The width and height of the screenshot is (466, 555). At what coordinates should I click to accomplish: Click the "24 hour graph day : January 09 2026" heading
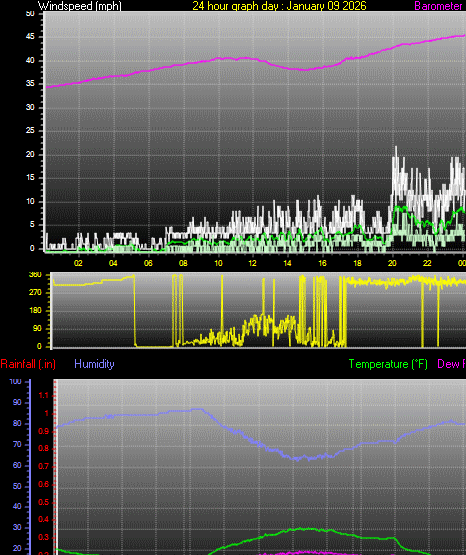click(280, 6)
